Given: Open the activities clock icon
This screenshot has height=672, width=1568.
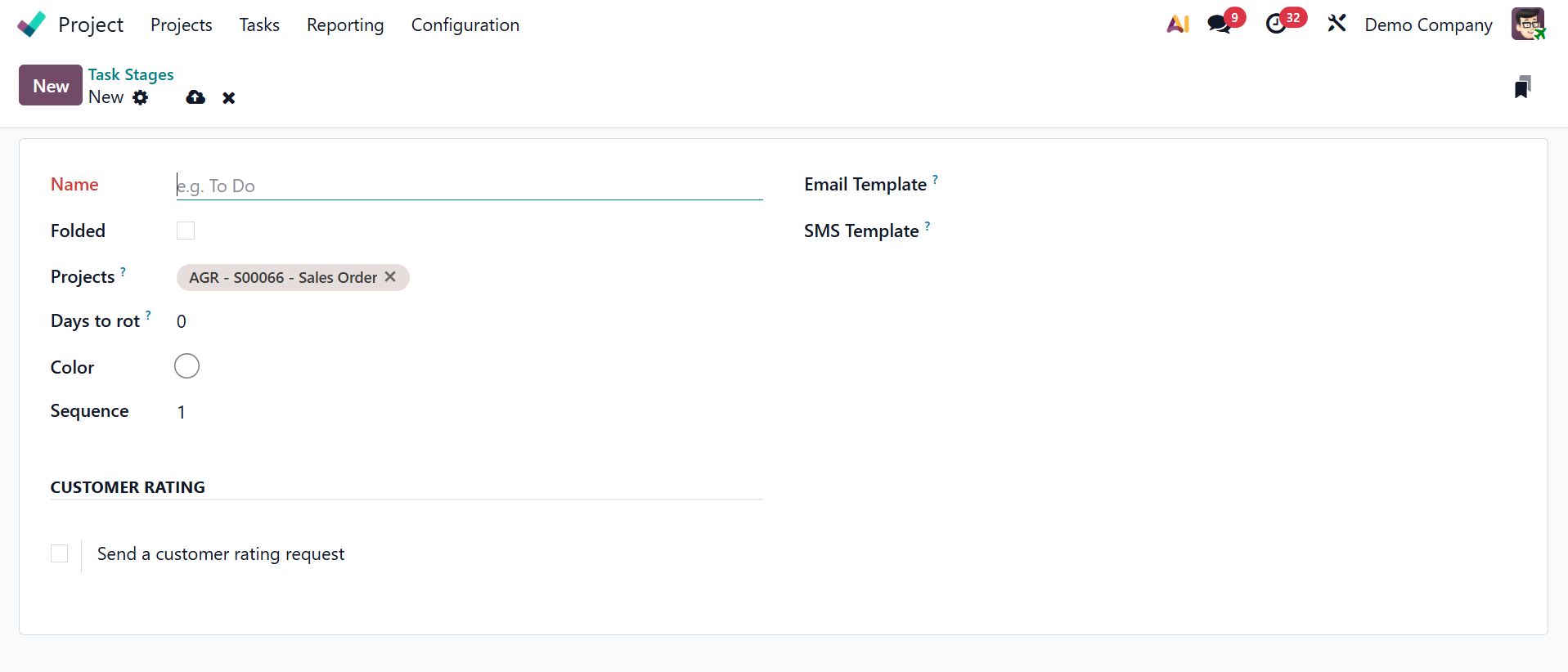Looking at the screenshot, I should (1276, 25).
